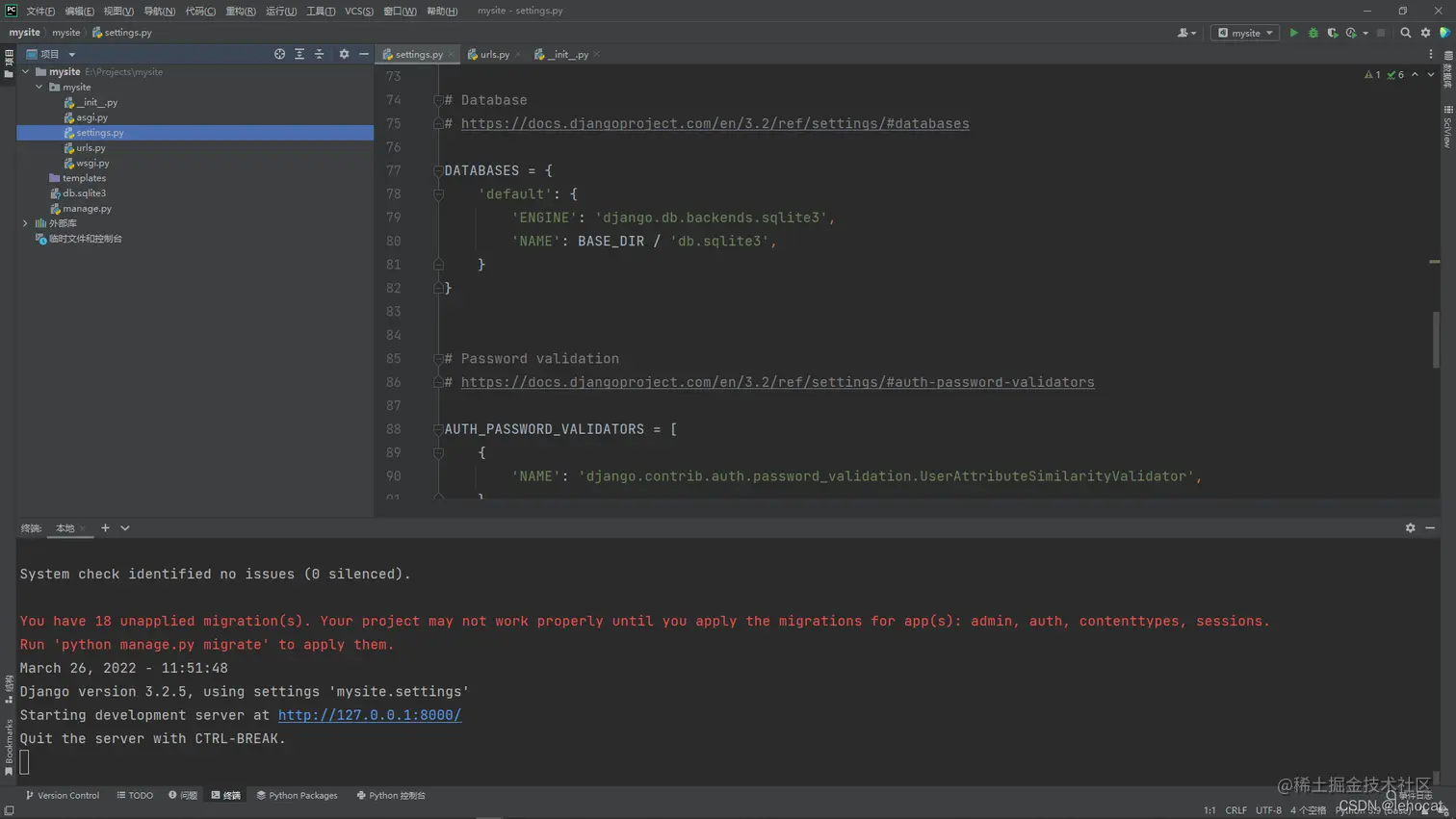Viewport: 1456px width, 819px height.
Task: Select __init__.py in project tree
Action: [x=96, y=102]
